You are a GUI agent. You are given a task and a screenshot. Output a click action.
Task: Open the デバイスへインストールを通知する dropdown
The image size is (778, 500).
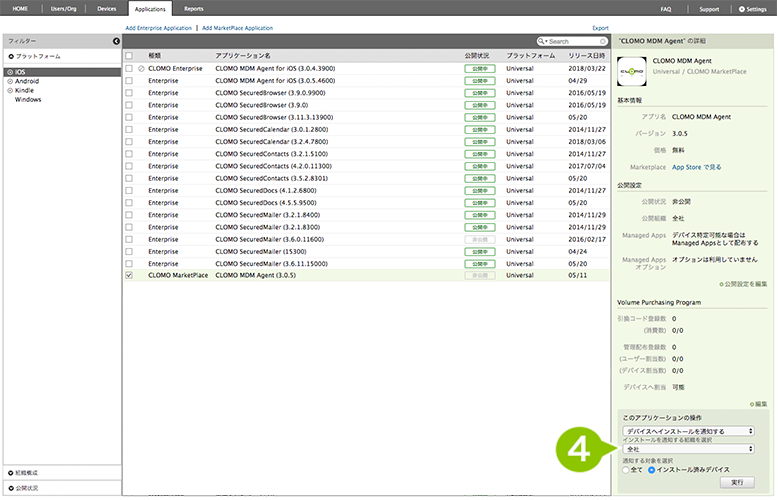coord(689,431)
